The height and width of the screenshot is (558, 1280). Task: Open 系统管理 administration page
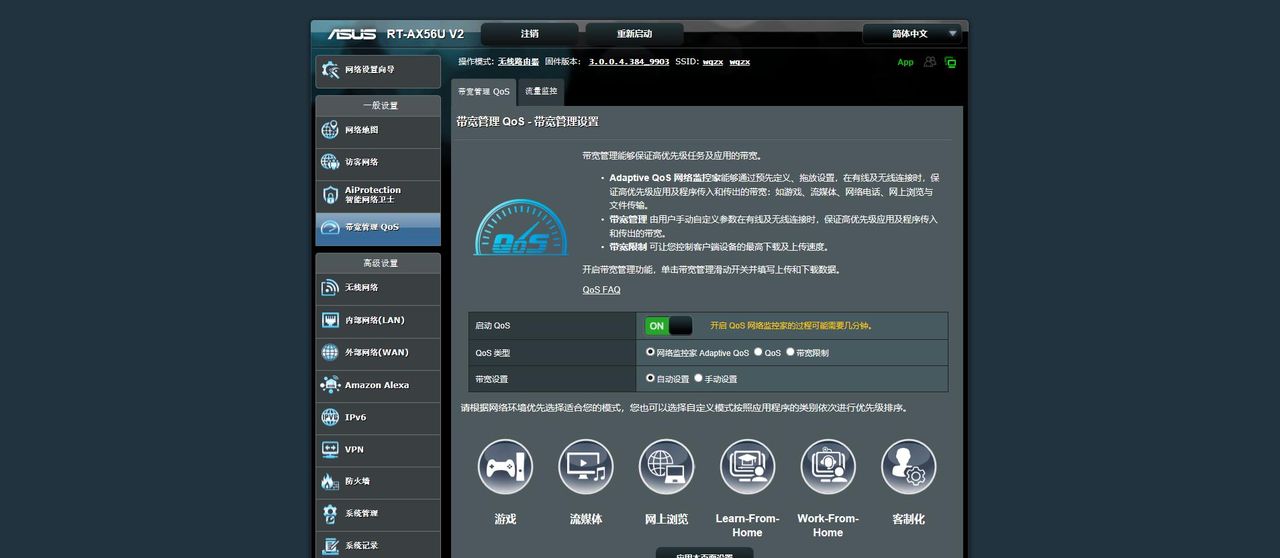pyautogui.click(x=378, y=514)
